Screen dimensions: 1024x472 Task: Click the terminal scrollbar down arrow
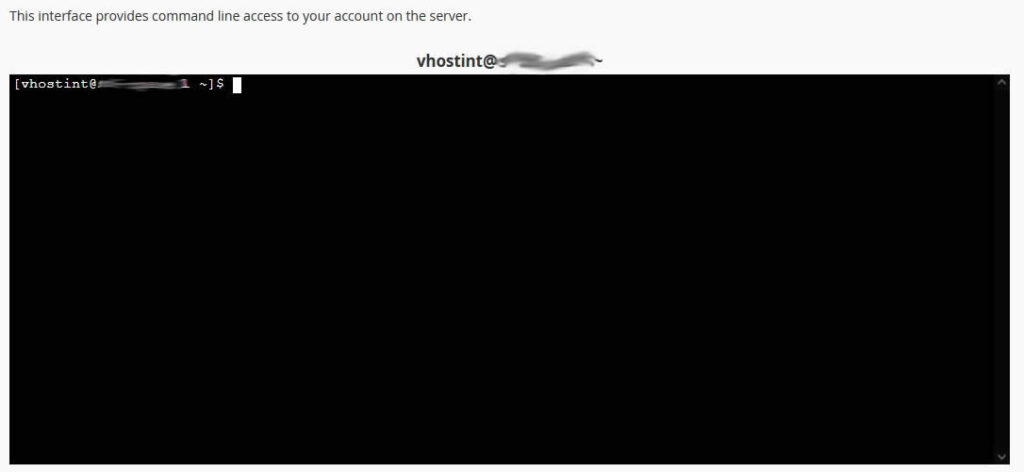pyautogui.click(x=1002, y=456)
